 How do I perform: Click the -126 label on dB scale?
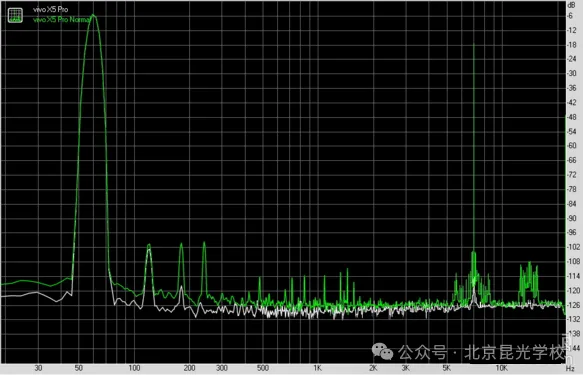[x=573, y=305]
